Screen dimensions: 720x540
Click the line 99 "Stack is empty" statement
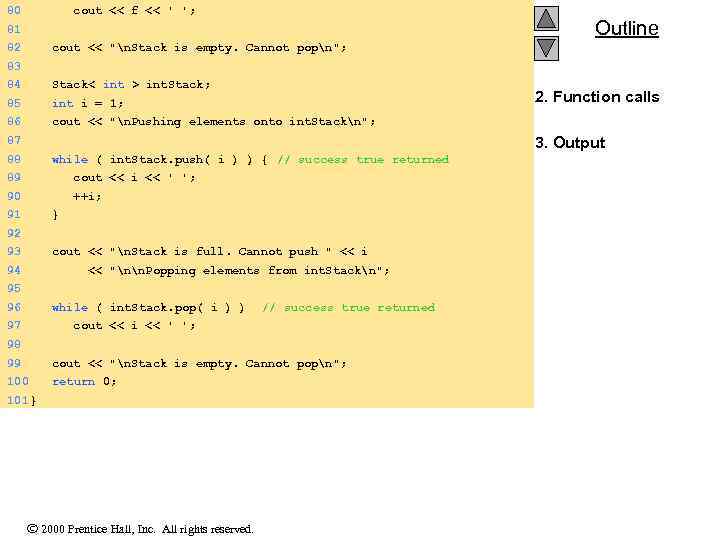click(199, 364)
